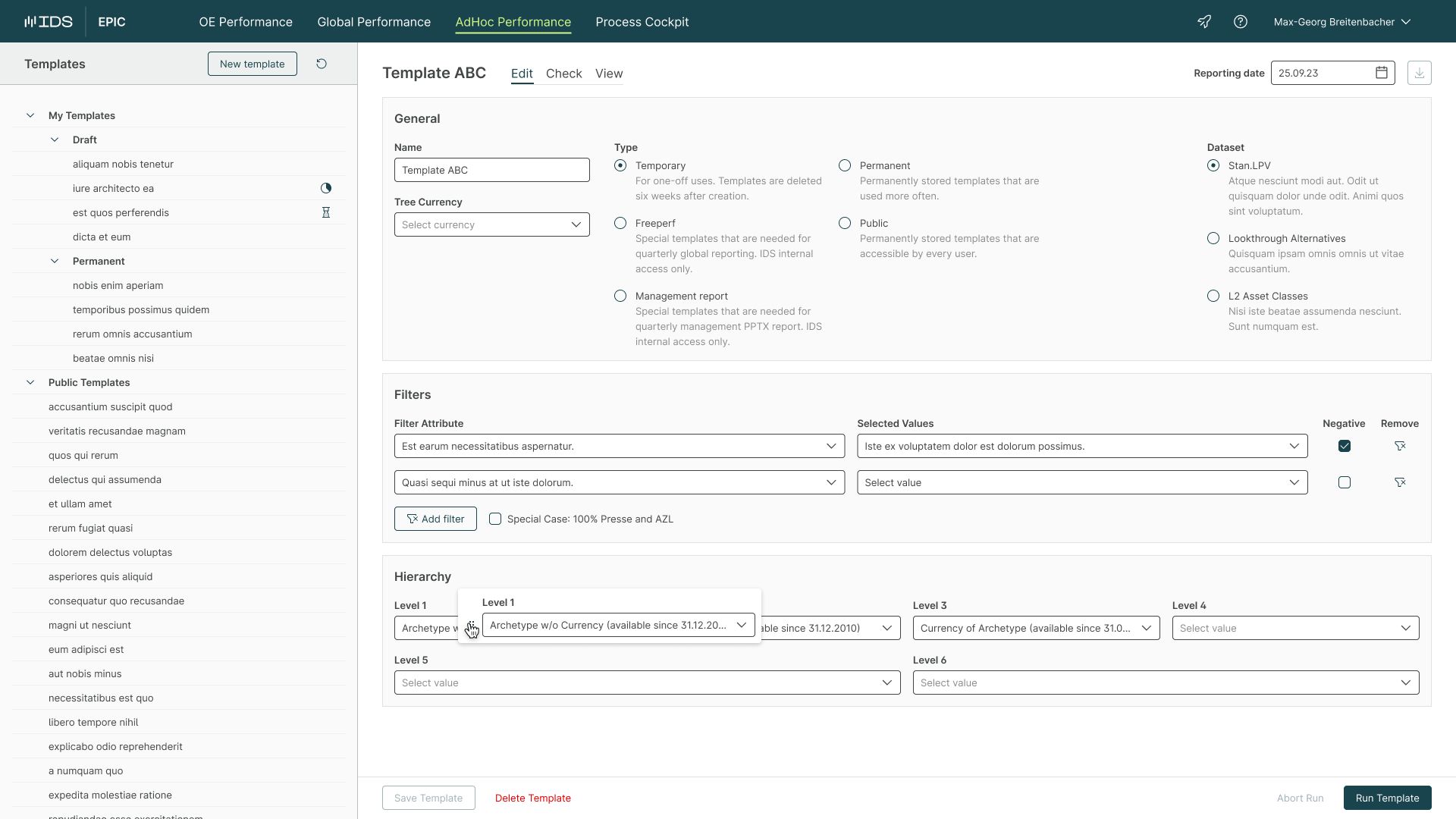This screenshot has width=1456, height=819.
Task: Open the calendar for Reporting date
Action: pyautogui.click(x=1382, y=73)
